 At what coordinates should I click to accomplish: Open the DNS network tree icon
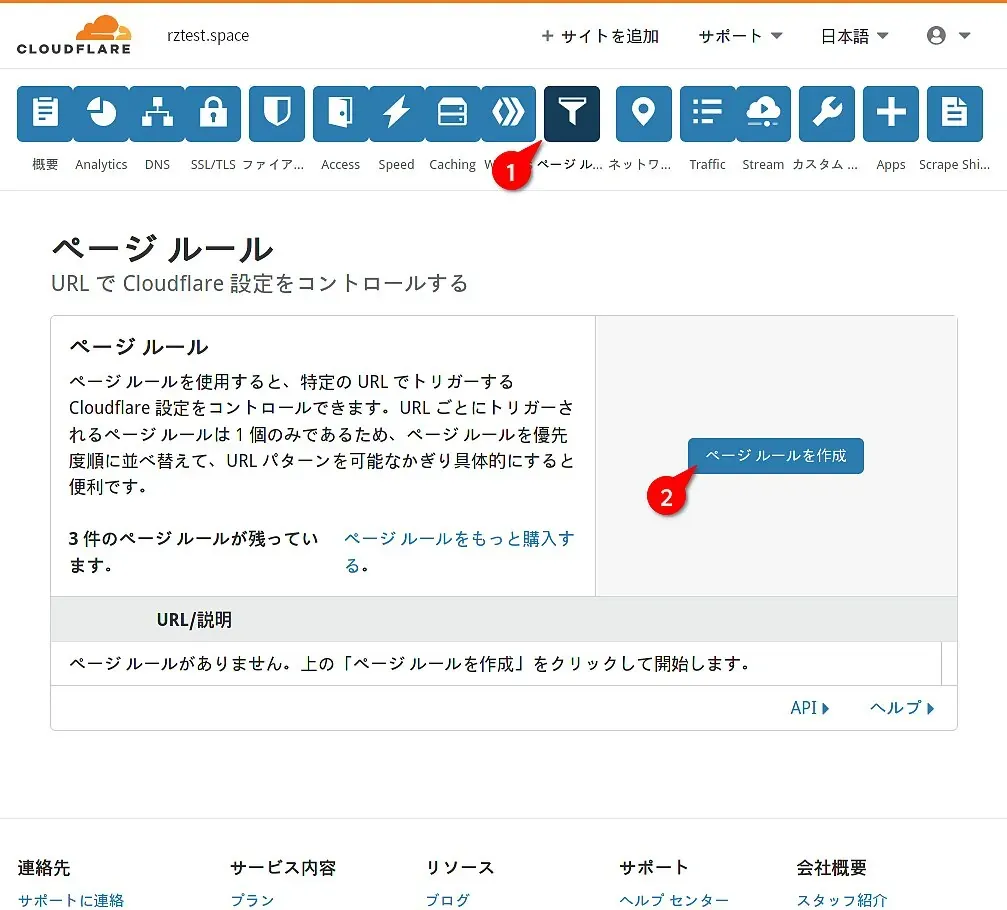point(157,114)
